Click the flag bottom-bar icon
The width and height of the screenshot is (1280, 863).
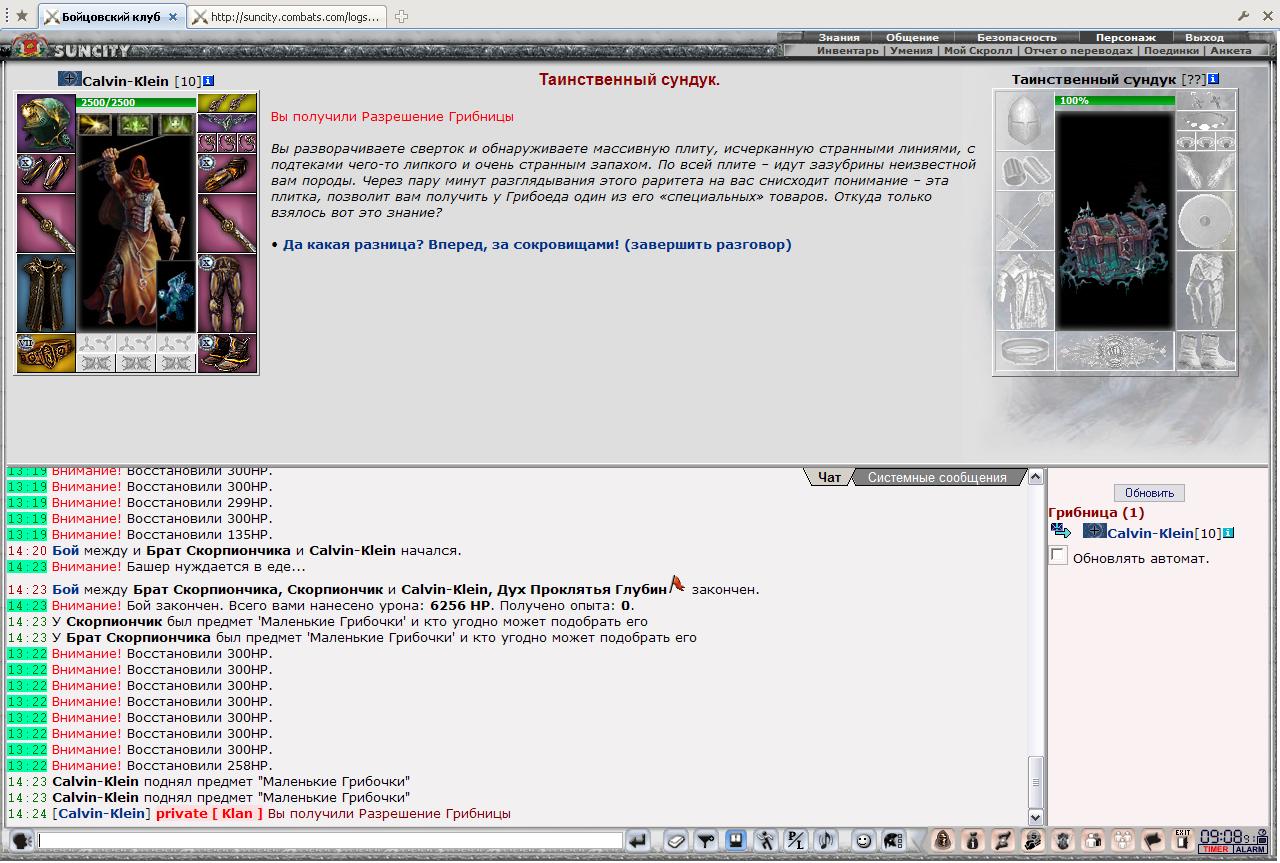1152,840
